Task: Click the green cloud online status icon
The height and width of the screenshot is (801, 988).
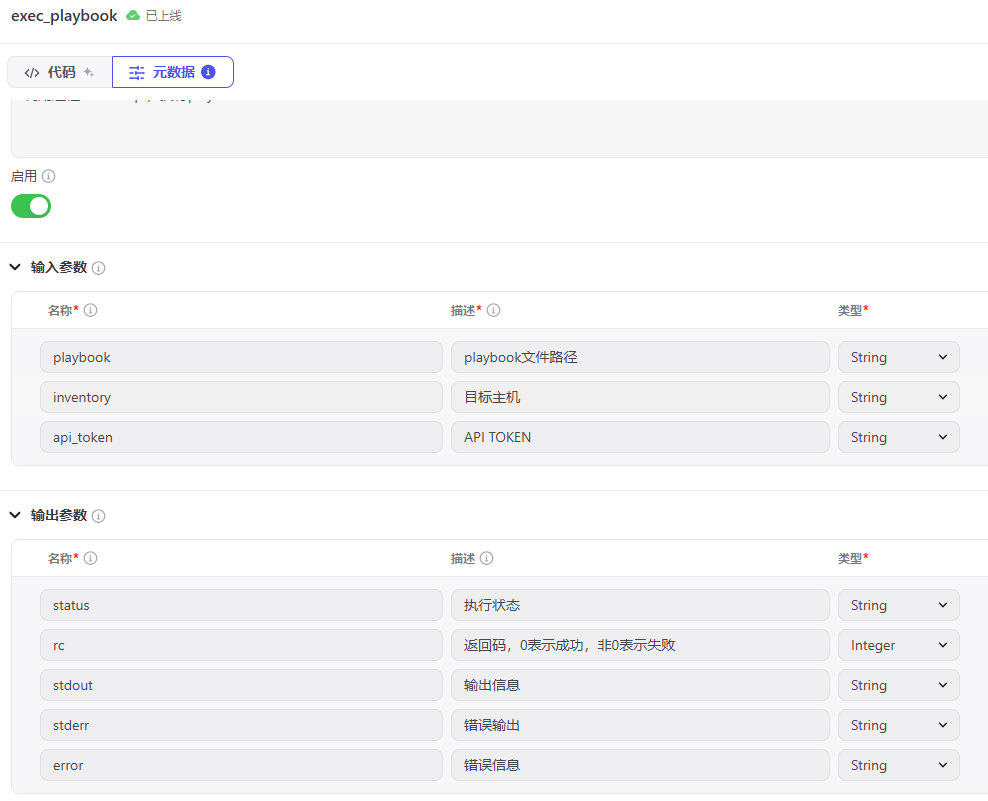Action: [x=132, y=16]
